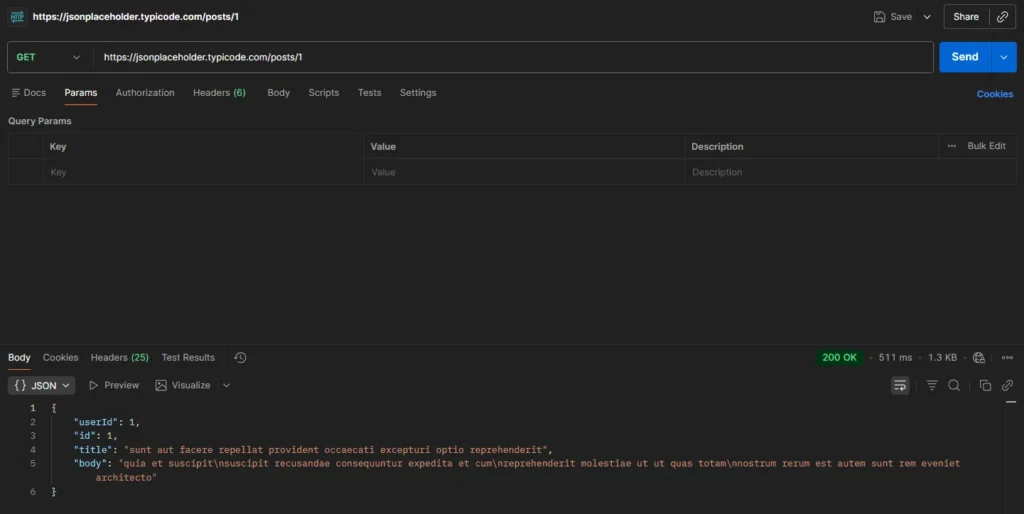Click the request title URL at top

tap(136, 17)
